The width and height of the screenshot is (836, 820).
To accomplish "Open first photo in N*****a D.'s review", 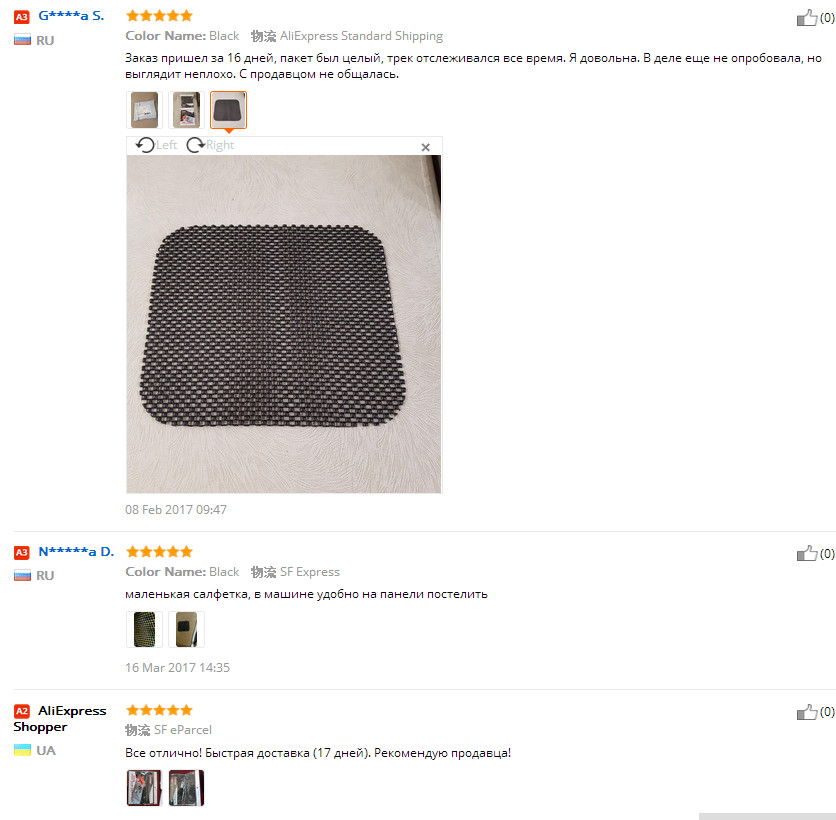I will coord(144,629).
